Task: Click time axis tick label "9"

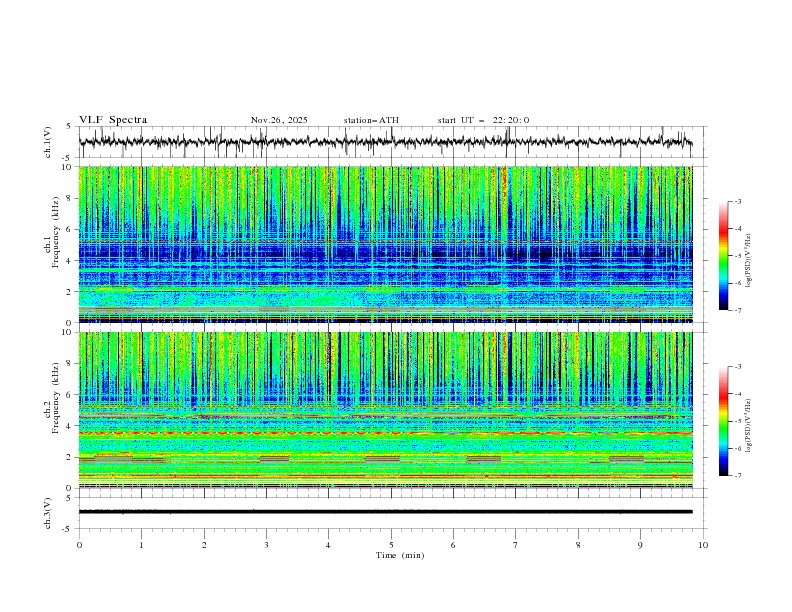Action: (x=640, y=545)
